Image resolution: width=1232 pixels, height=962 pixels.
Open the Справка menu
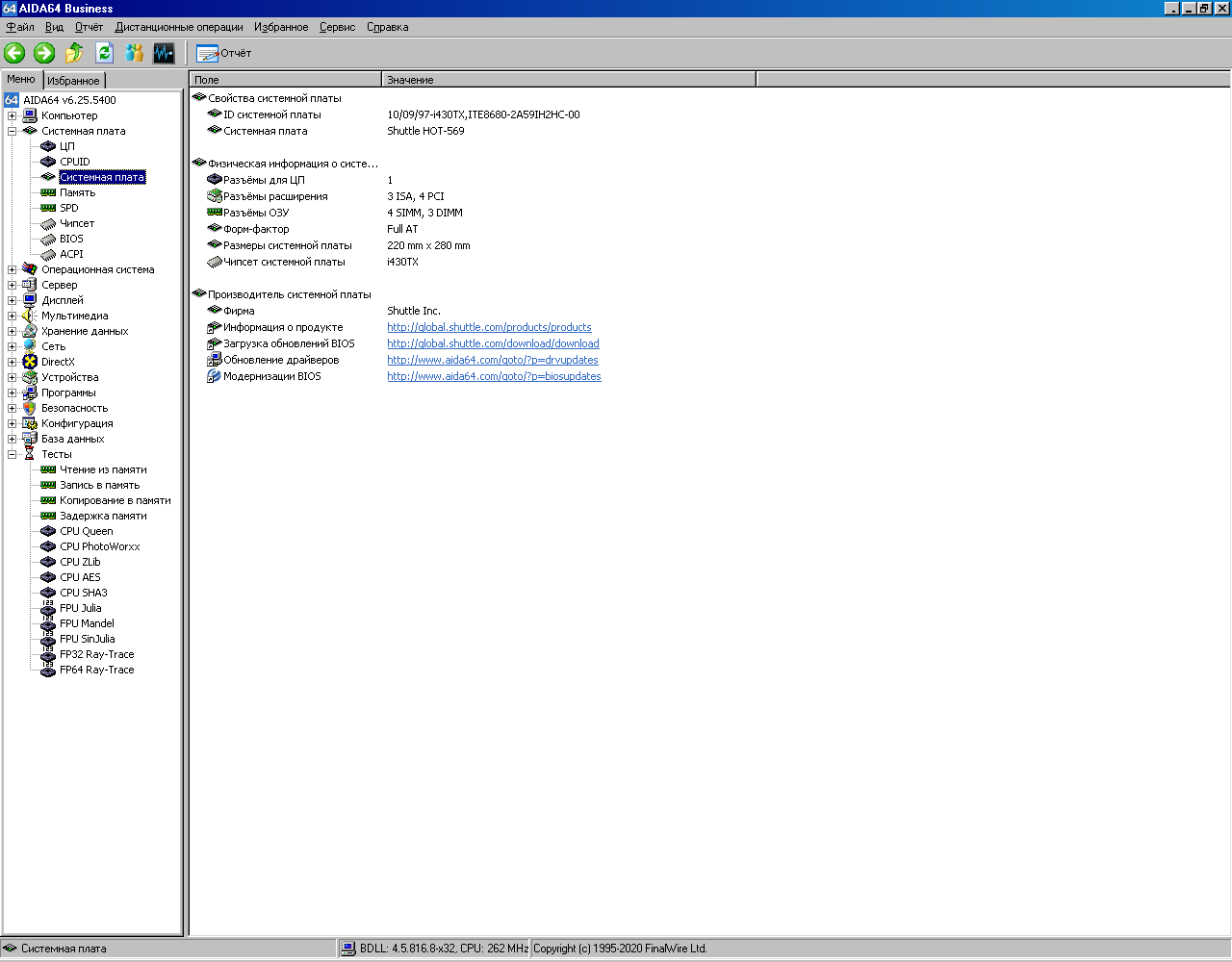(387, 27)
